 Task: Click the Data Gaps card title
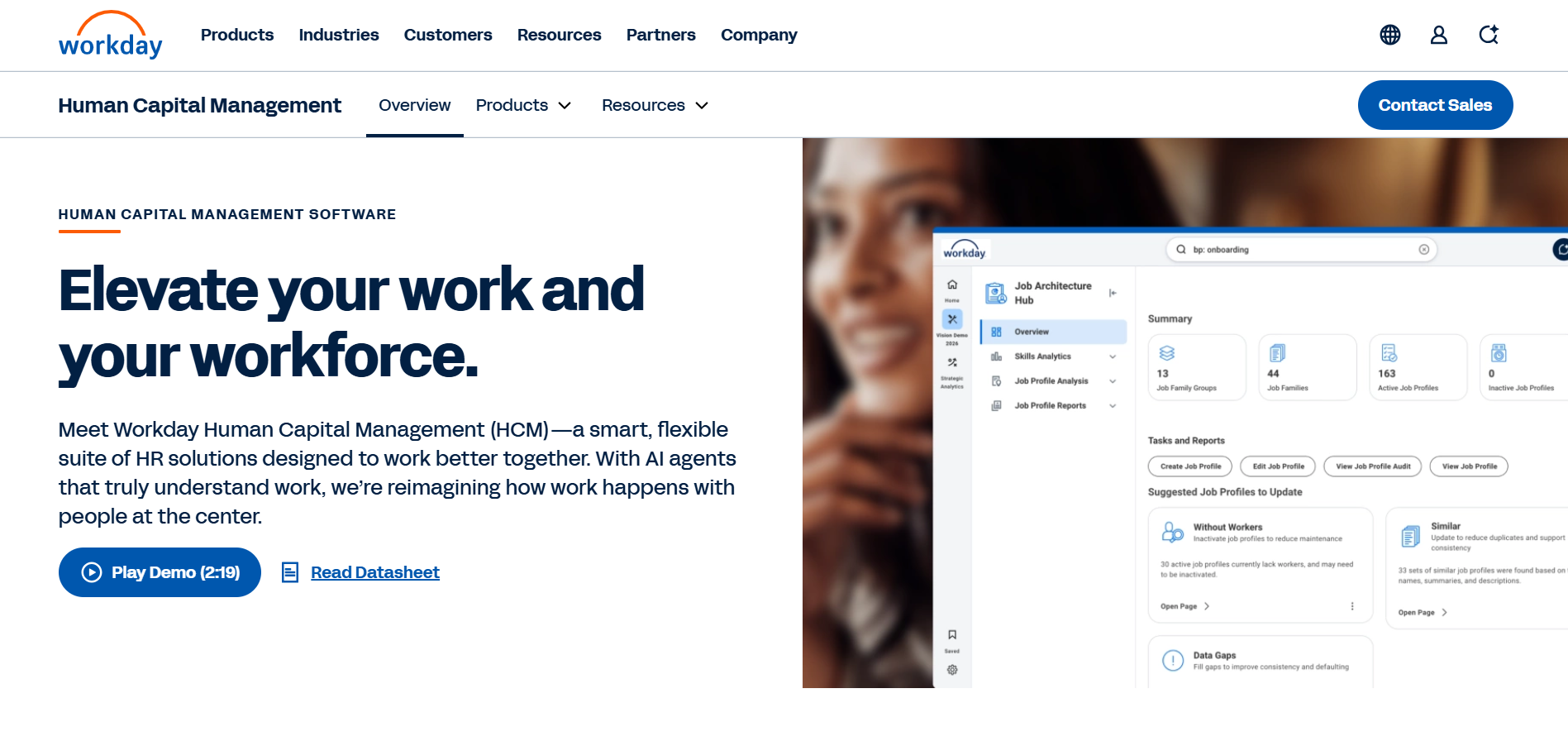(1214, 655)
